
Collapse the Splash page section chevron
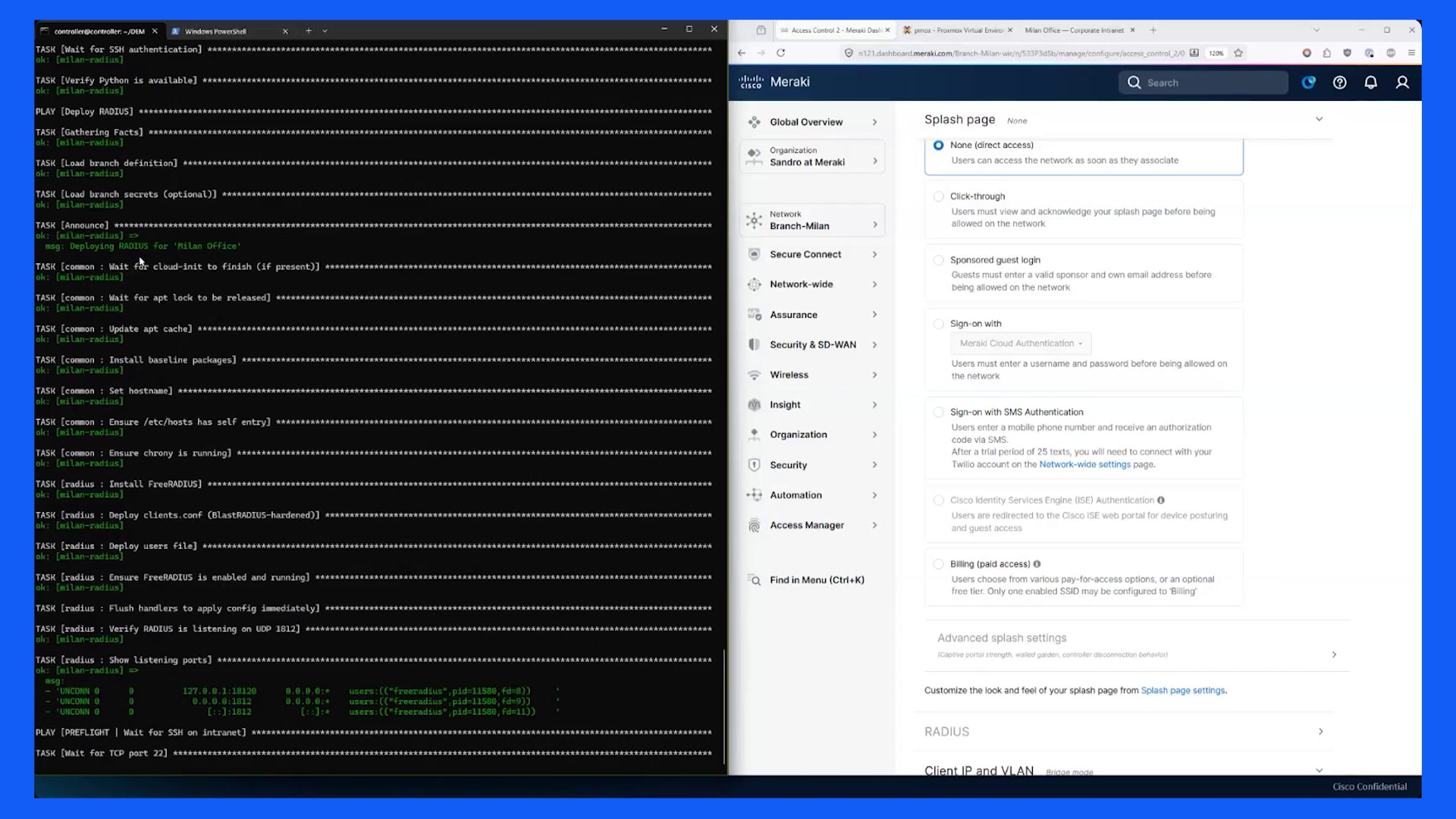tap(1319, 119)
